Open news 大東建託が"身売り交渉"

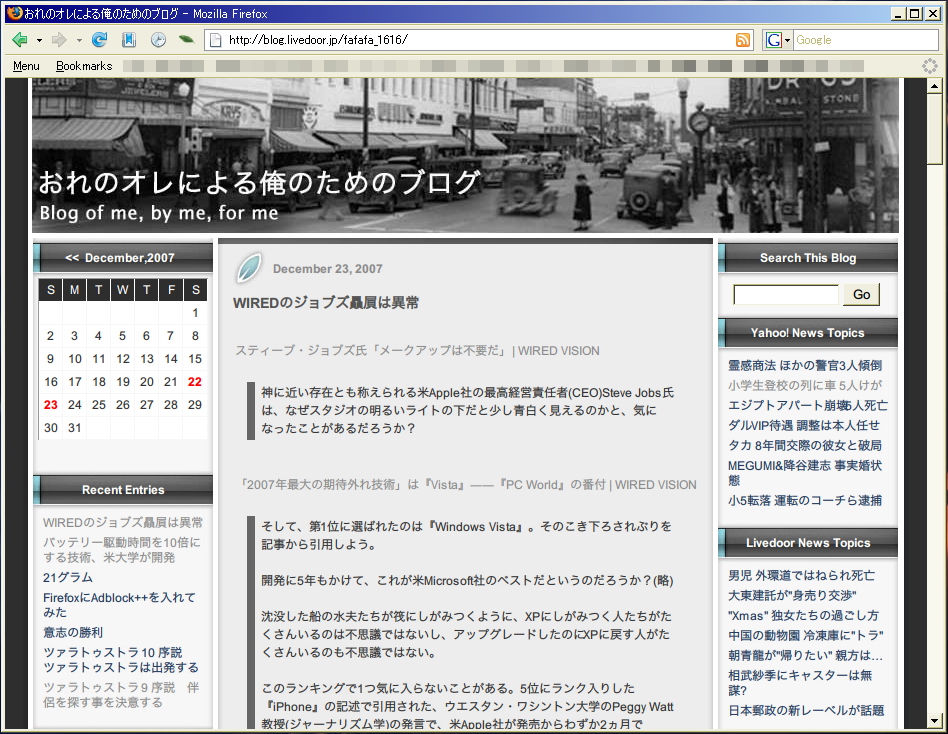pos(792,595)
